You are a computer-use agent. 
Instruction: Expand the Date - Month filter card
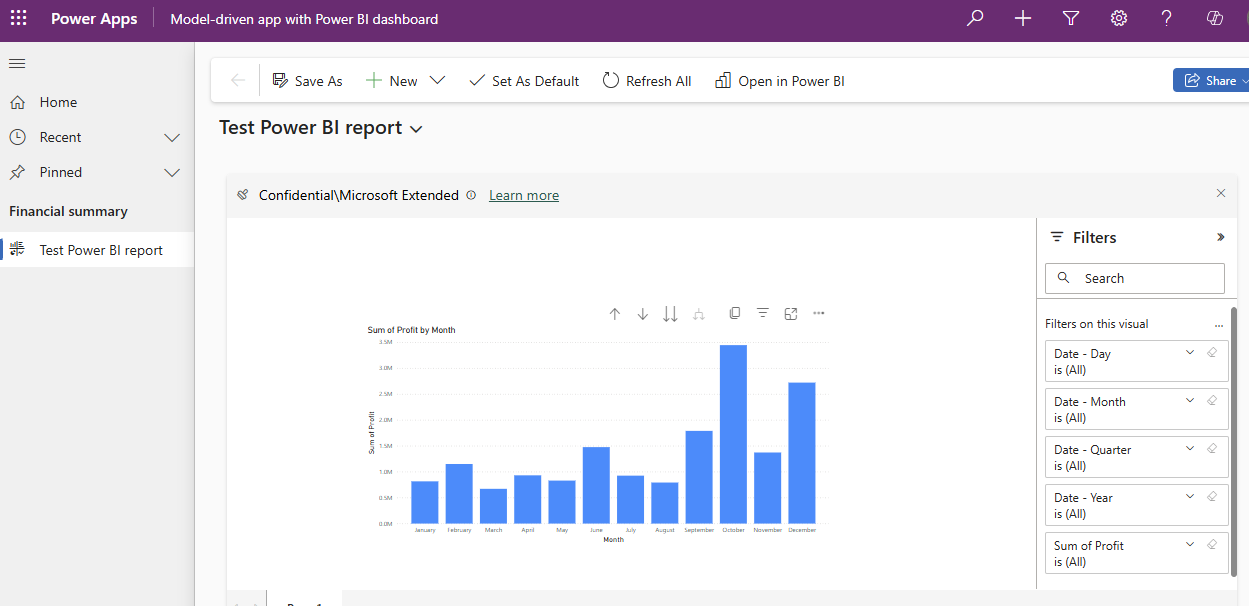point(1190,401)
